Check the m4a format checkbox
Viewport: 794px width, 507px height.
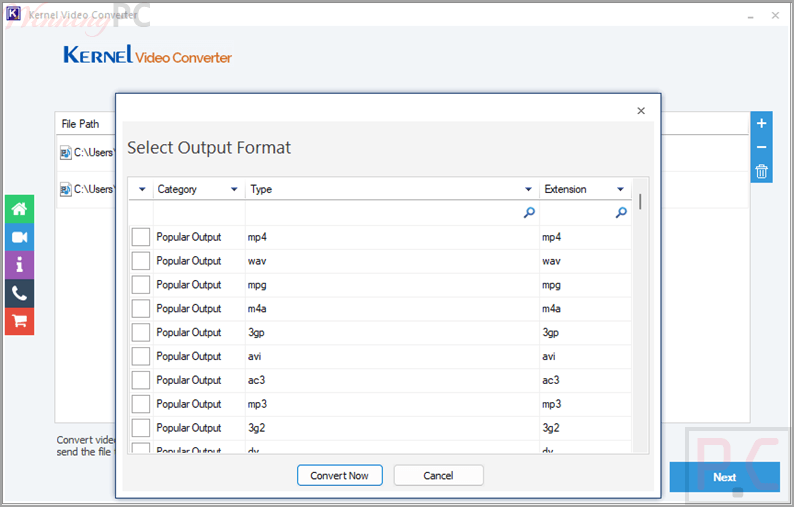tap(141, 308)
